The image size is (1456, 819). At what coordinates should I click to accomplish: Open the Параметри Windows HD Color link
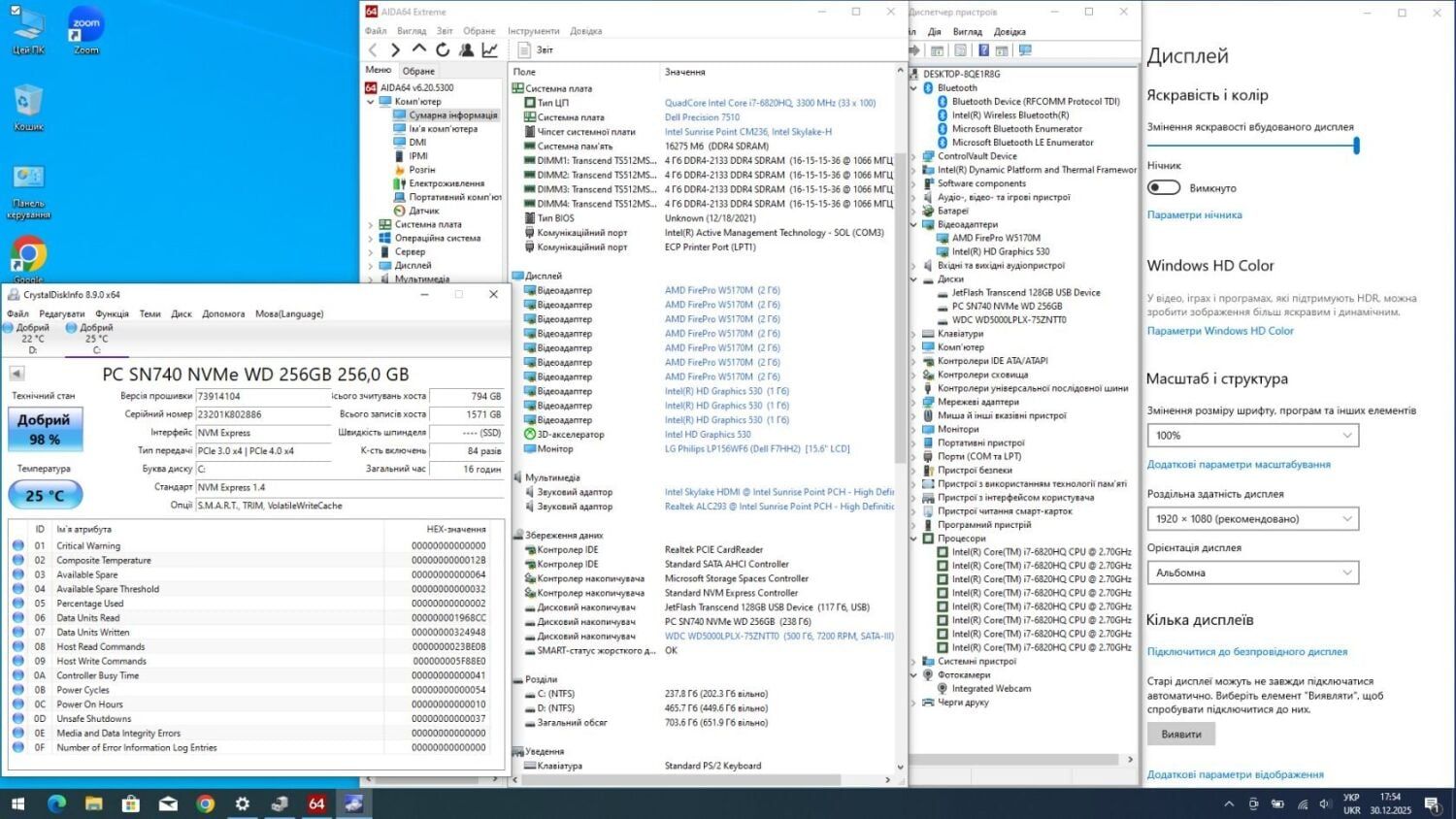[x=1220, y=331]
